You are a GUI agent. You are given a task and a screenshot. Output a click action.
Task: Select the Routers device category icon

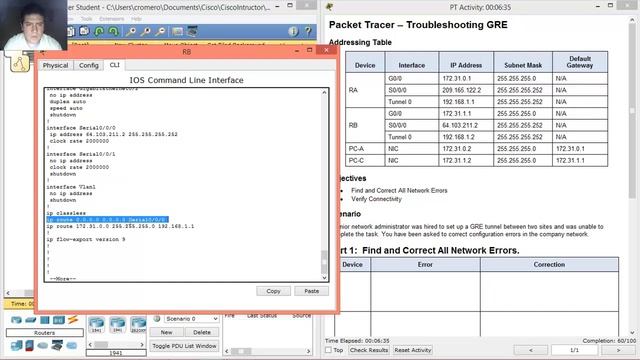click(x=16, y=320)
